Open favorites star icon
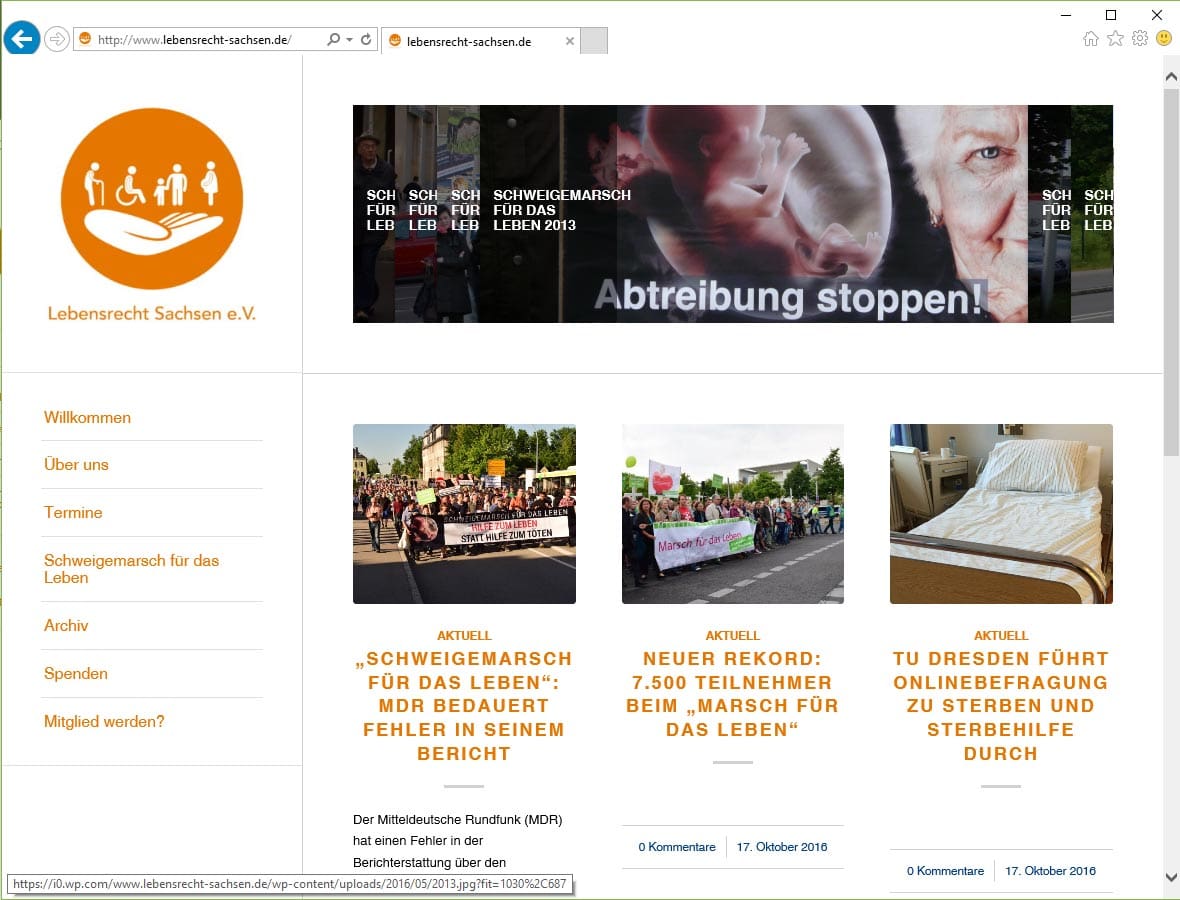This screenshot has height=900, width=1180. tap(1115, 39)
